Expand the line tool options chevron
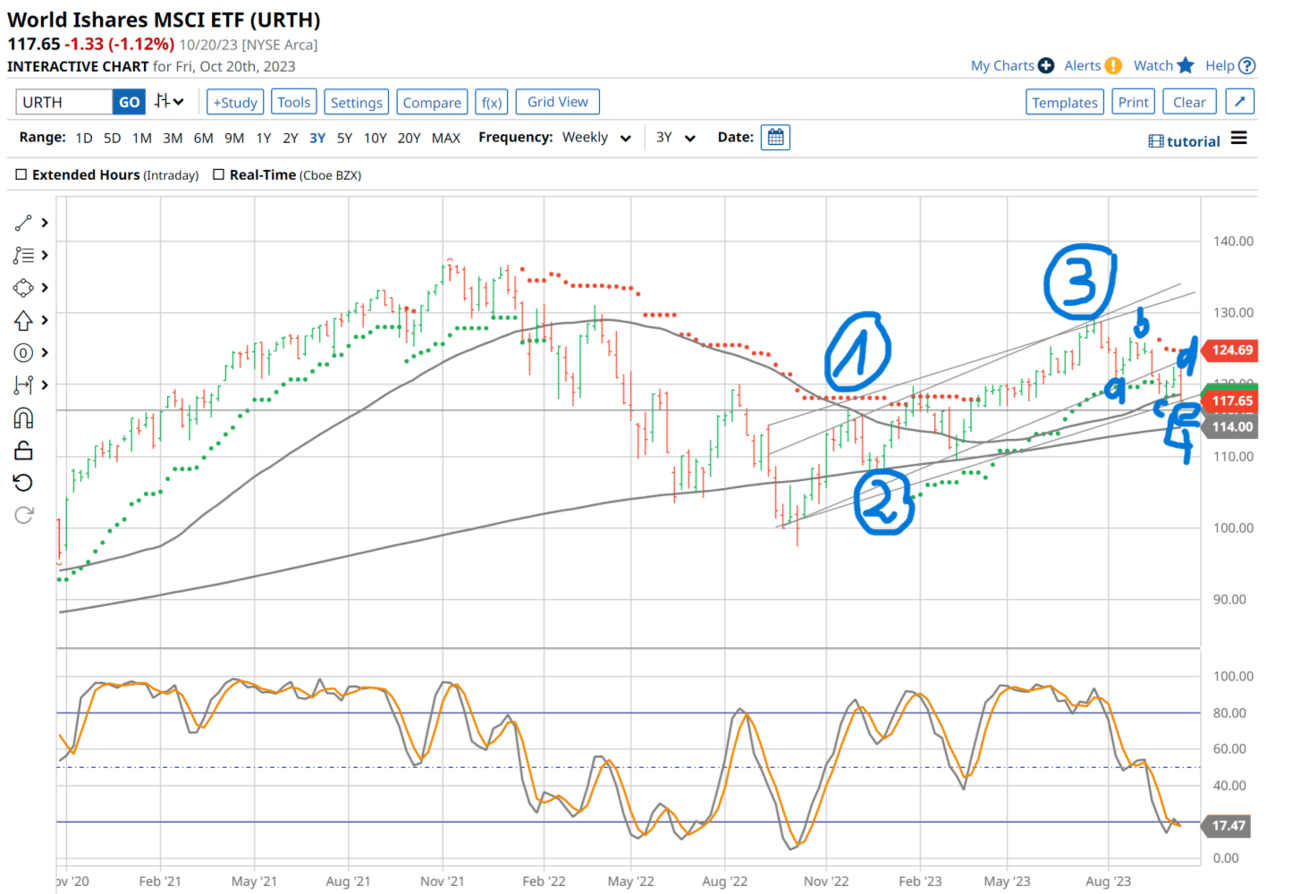The width and height of the screenshot is (1292, 894). [x=44, y=223]
